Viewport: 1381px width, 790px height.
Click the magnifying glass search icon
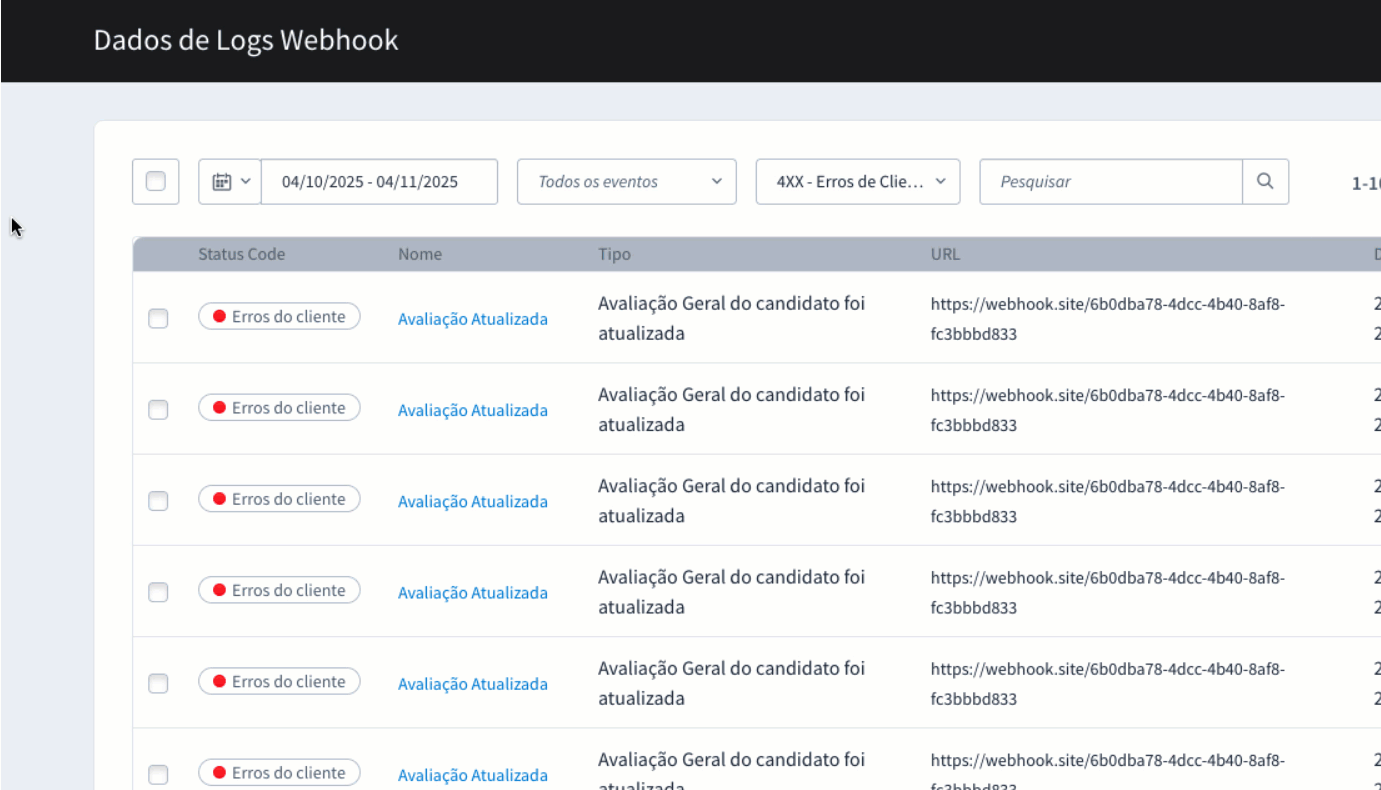point(1265,182)
